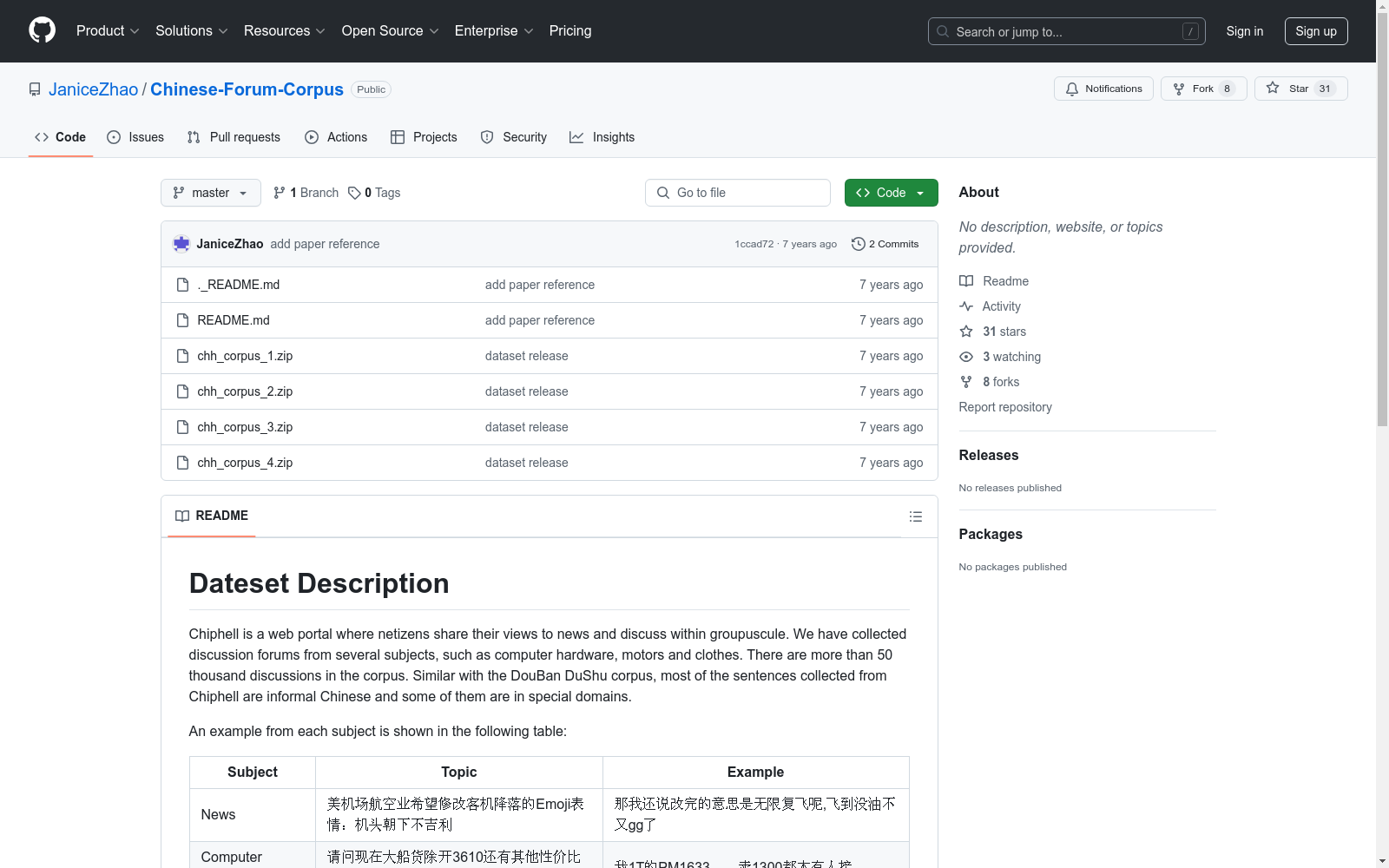
Task: Open chh_corpus_2.zip file
Action: point(245,391)
